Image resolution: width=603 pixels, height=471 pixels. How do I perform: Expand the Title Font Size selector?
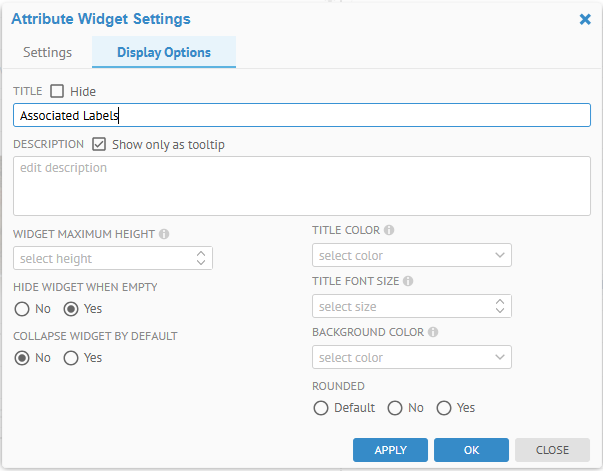[412, 306]
